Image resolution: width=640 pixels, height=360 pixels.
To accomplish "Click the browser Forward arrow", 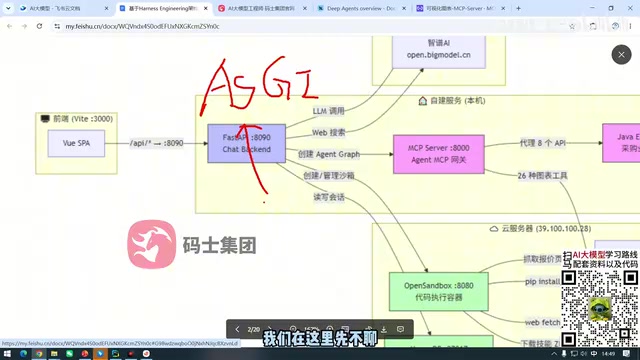I will click(x=24, y=26).
